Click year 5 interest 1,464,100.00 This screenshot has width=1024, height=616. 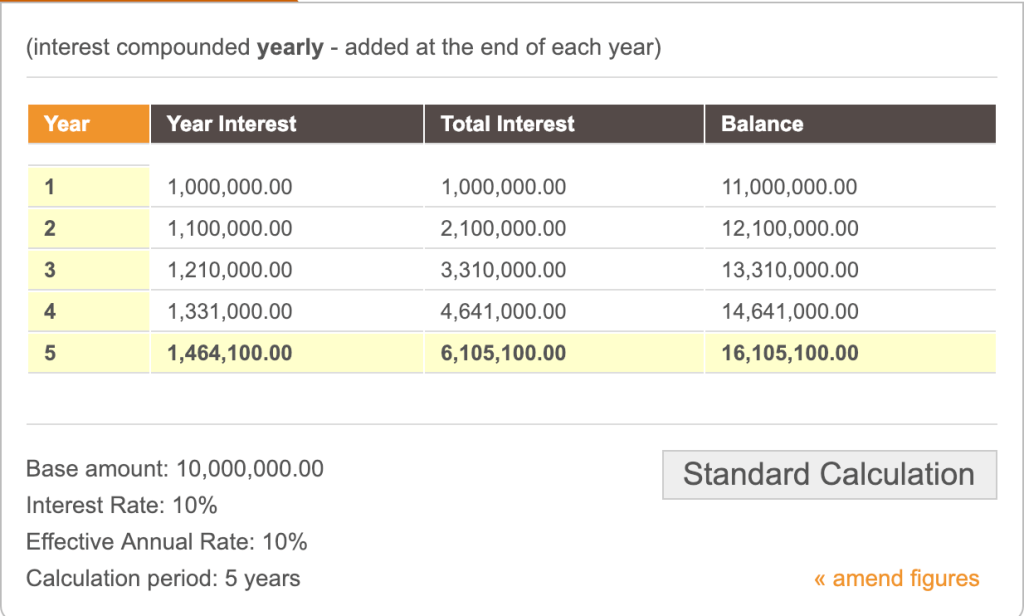(230, 353)
